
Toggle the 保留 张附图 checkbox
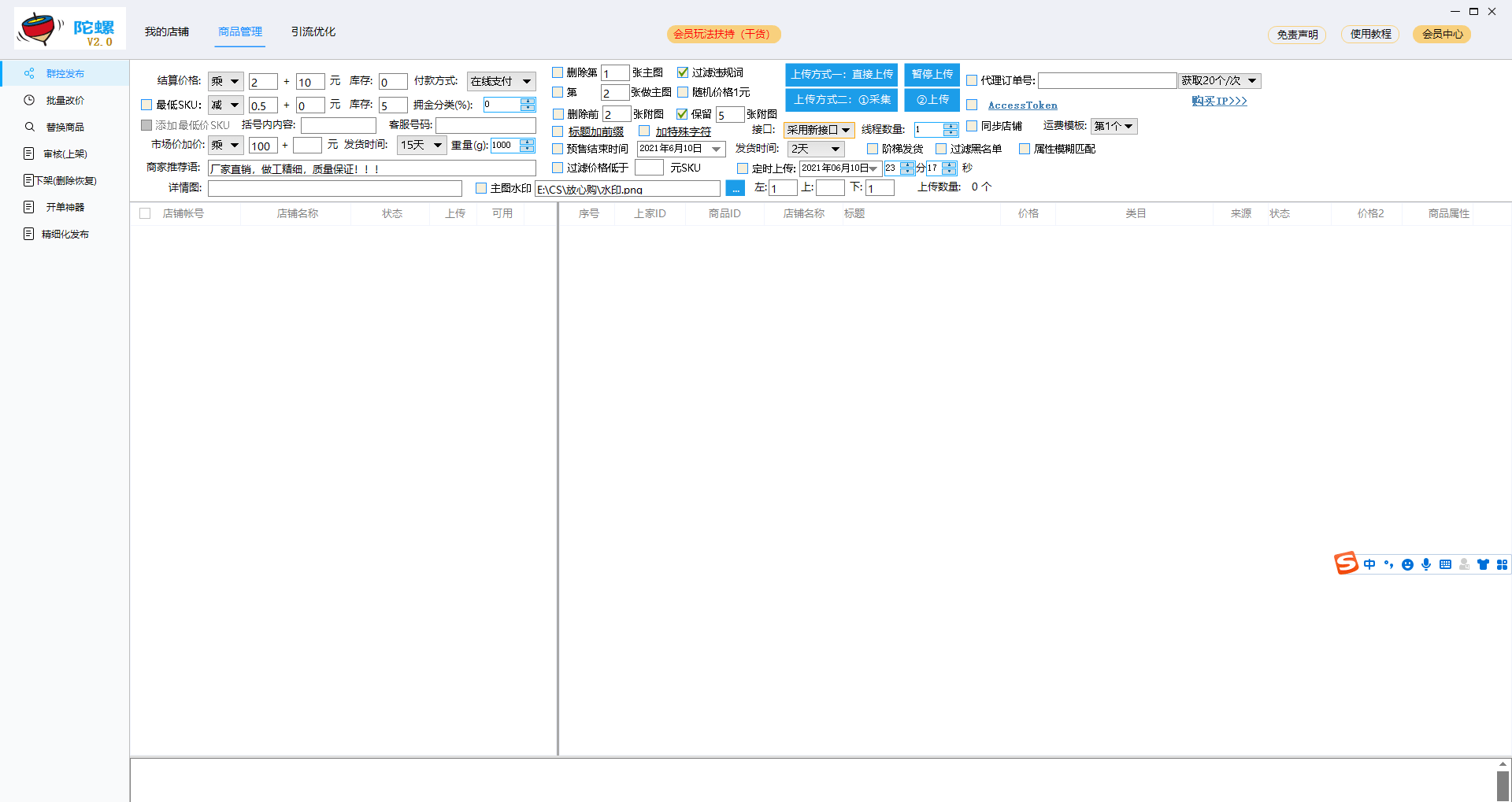(x=682, y=114)
